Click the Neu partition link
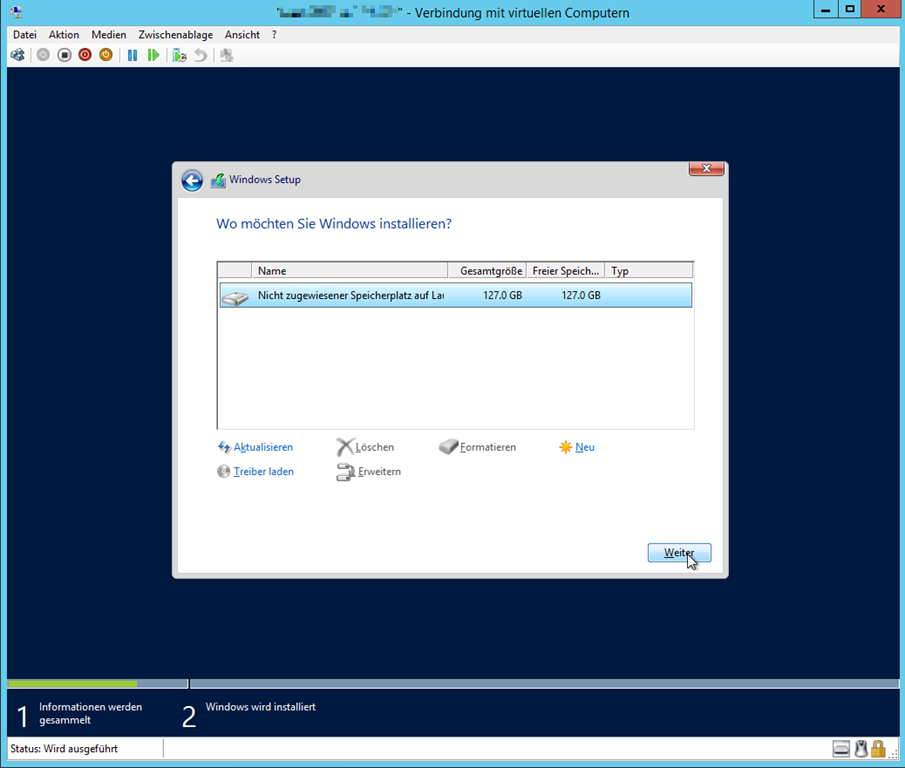 [x=585, y=447]
